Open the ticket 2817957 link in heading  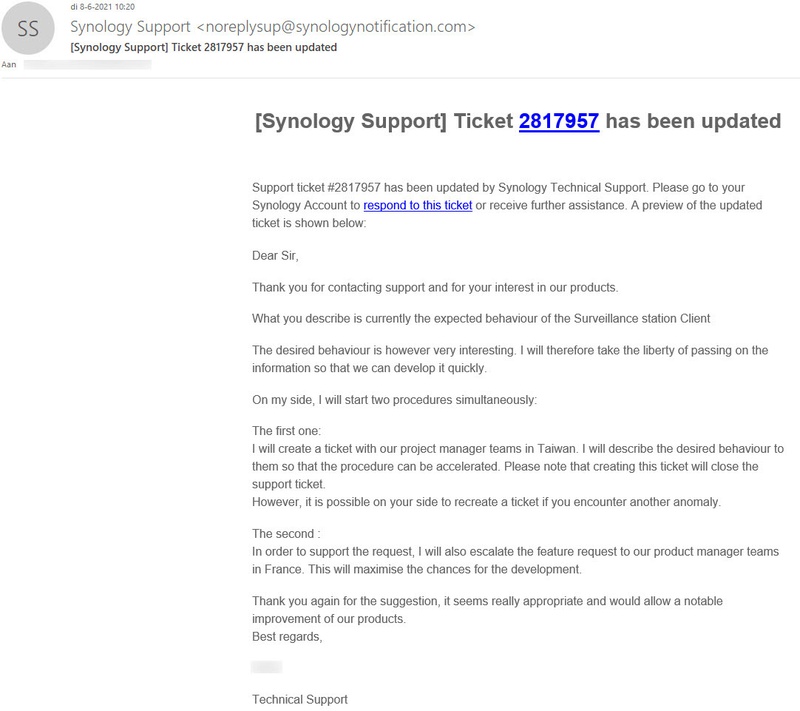(x=558, y=122)
